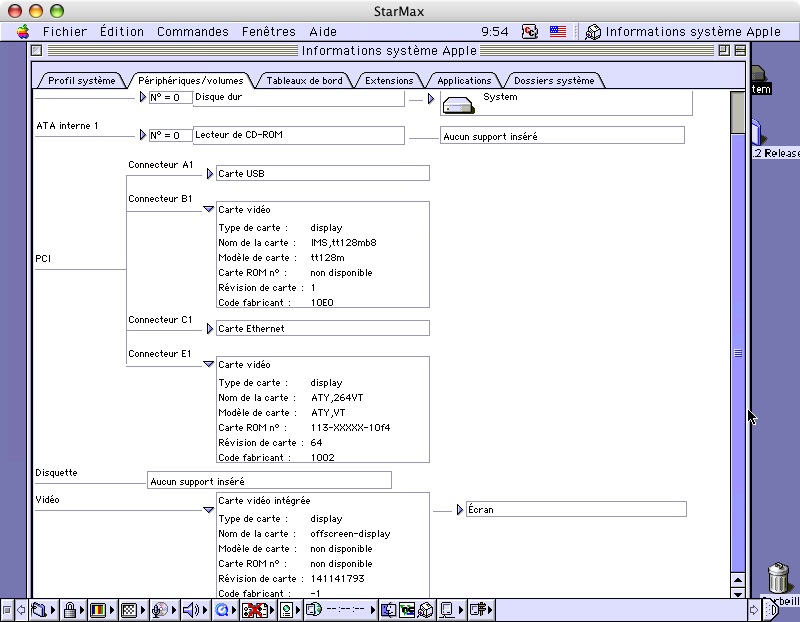
Task: Open the QuickTime control strip module
Action: [x=225, y=610]
